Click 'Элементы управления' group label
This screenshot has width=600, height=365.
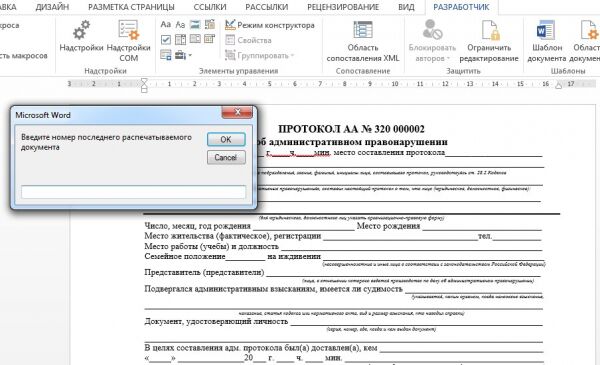pos(238,71)
